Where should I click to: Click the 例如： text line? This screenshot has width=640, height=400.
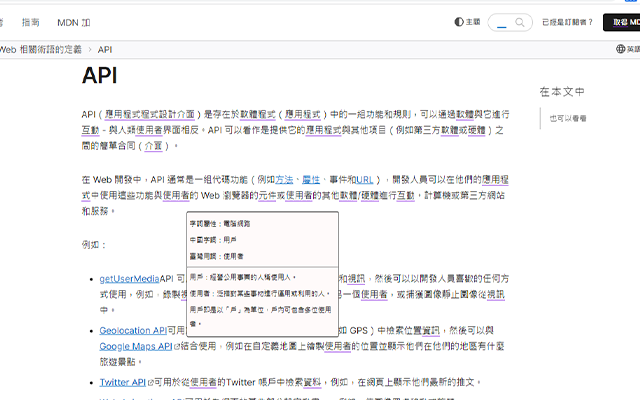tap(94, 245)
